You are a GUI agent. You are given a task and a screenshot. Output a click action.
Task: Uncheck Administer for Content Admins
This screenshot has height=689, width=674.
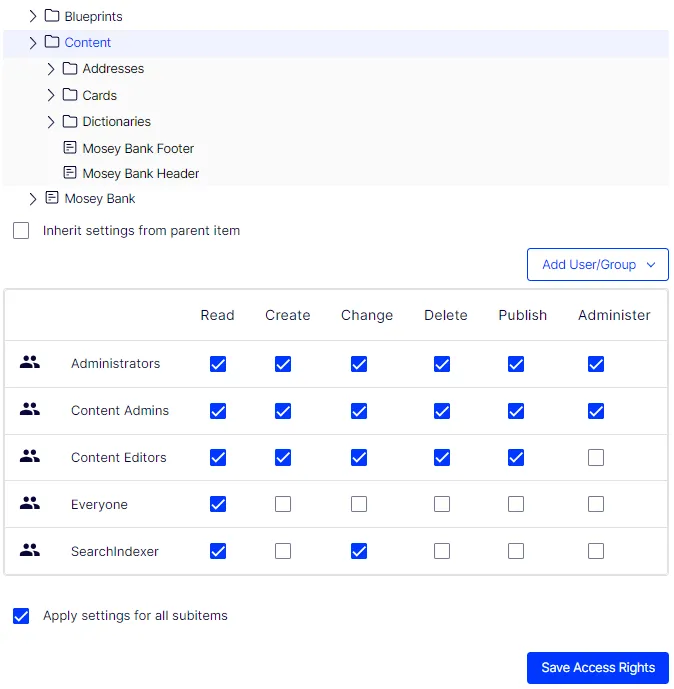click(x=596, y=411)
